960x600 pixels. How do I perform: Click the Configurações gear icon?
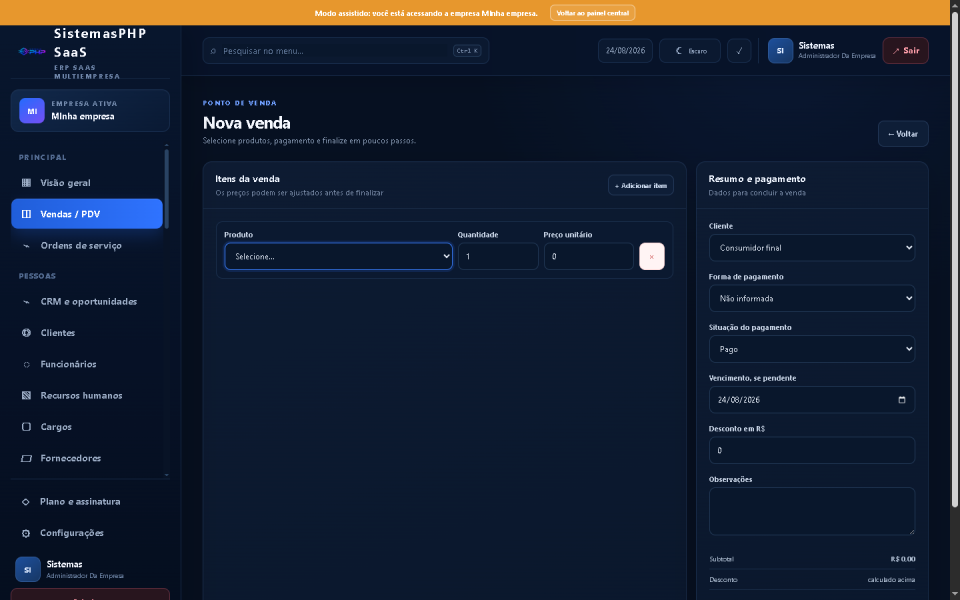pos(26,533)
